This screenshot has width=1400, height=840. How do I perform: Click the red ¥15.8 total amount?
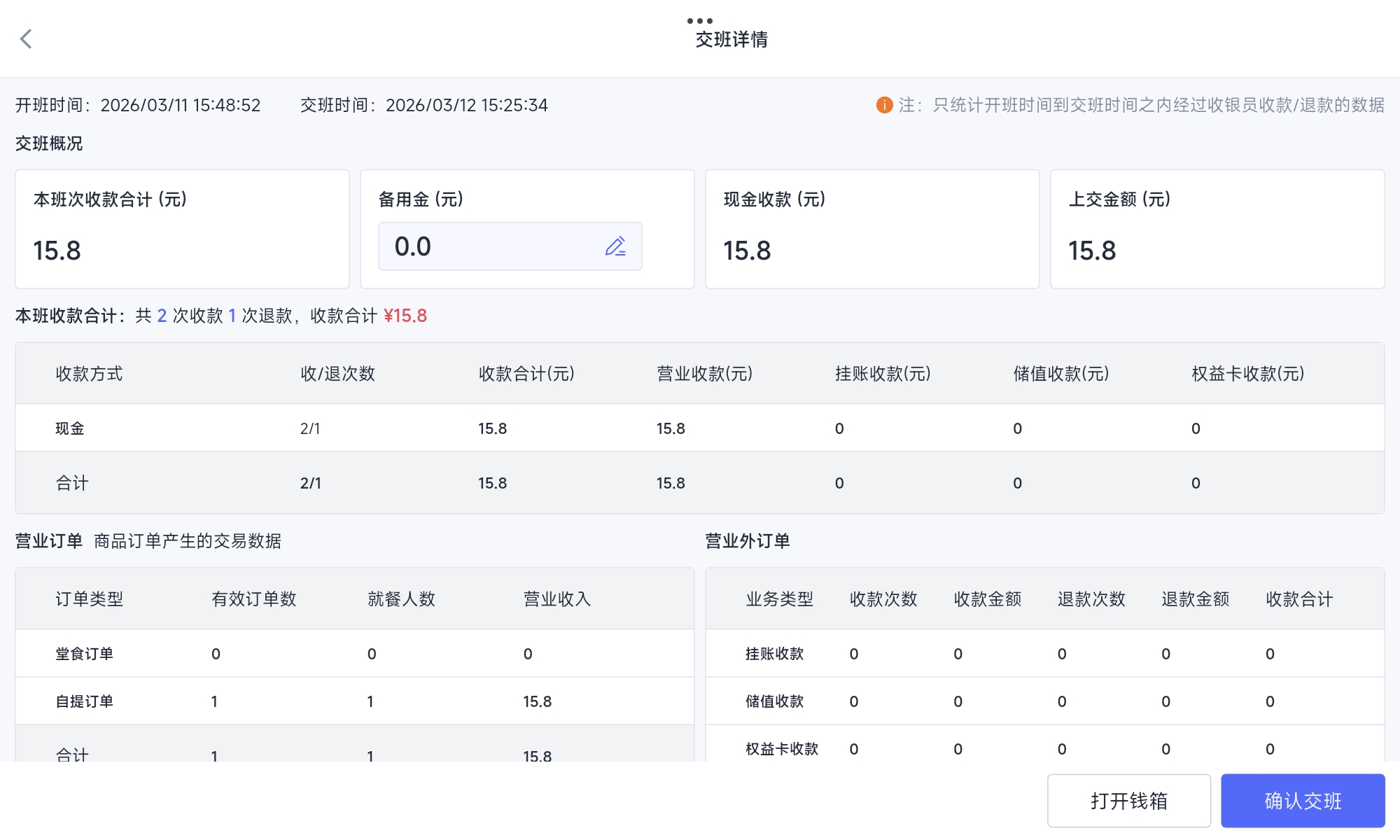click(x=405, y=316)
